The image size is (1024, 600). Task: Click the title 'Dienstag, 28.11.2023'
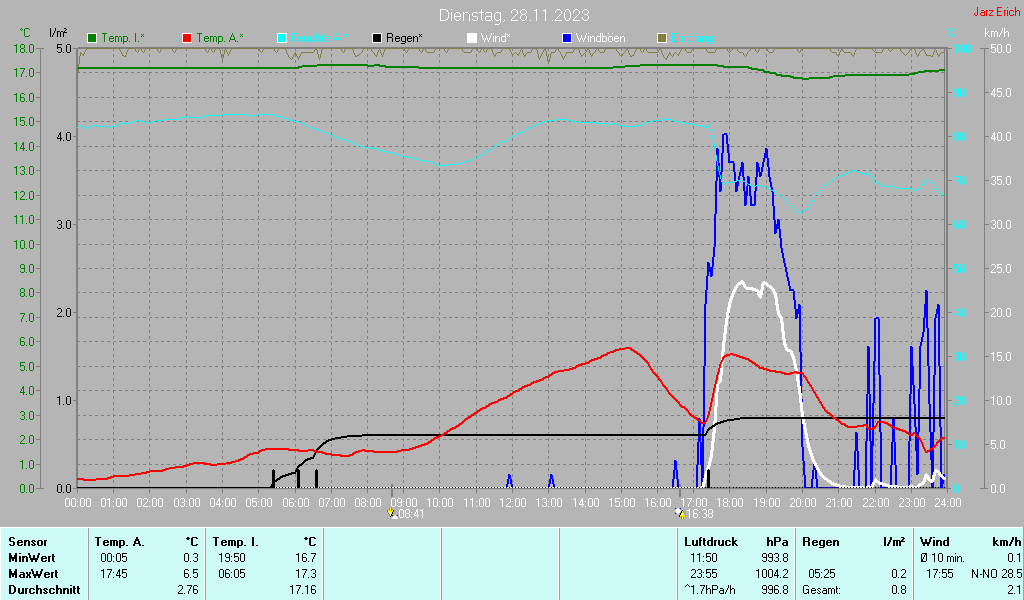[514, 15]
